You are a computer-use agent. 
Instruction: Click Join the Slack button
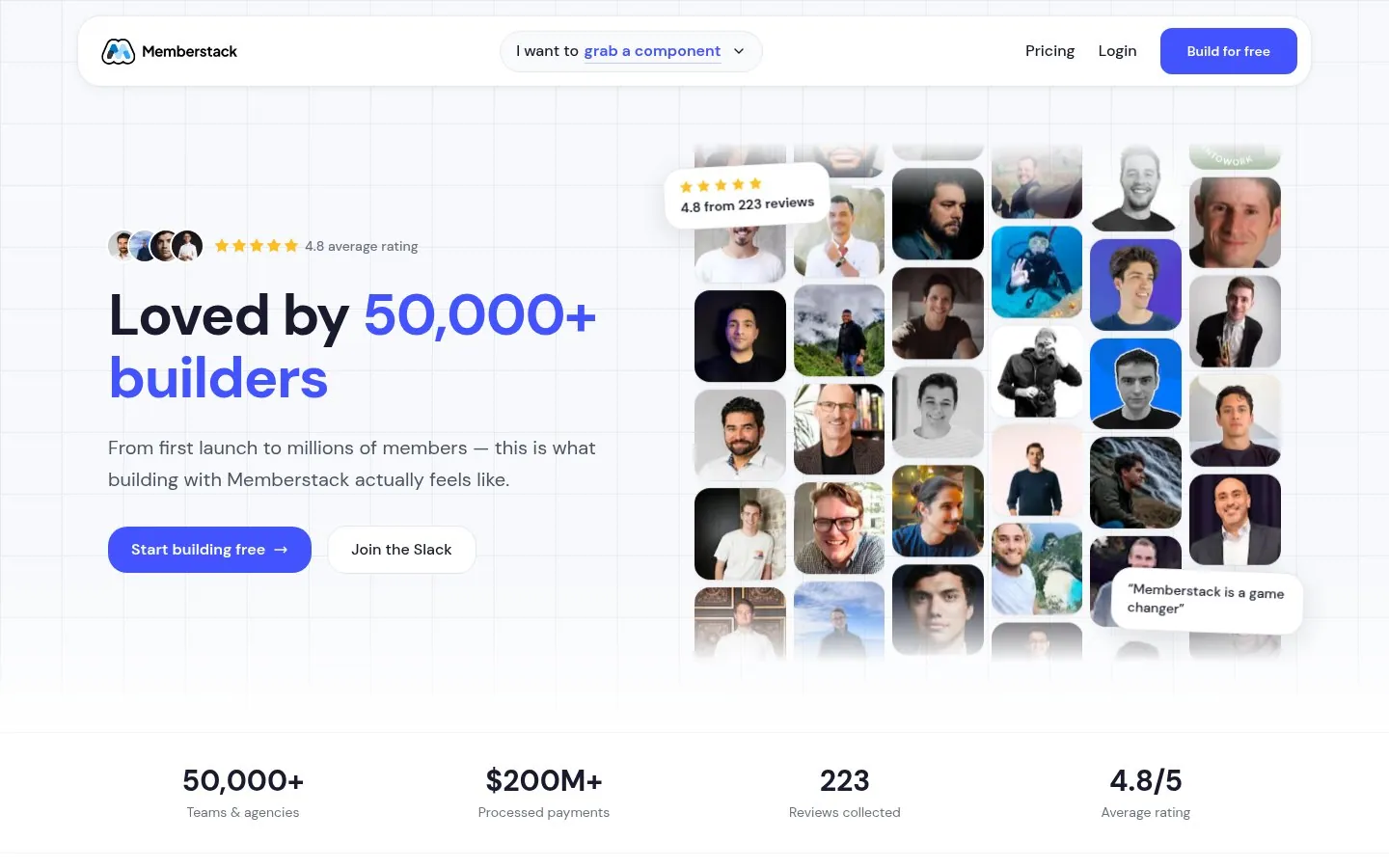coord(401,550)
